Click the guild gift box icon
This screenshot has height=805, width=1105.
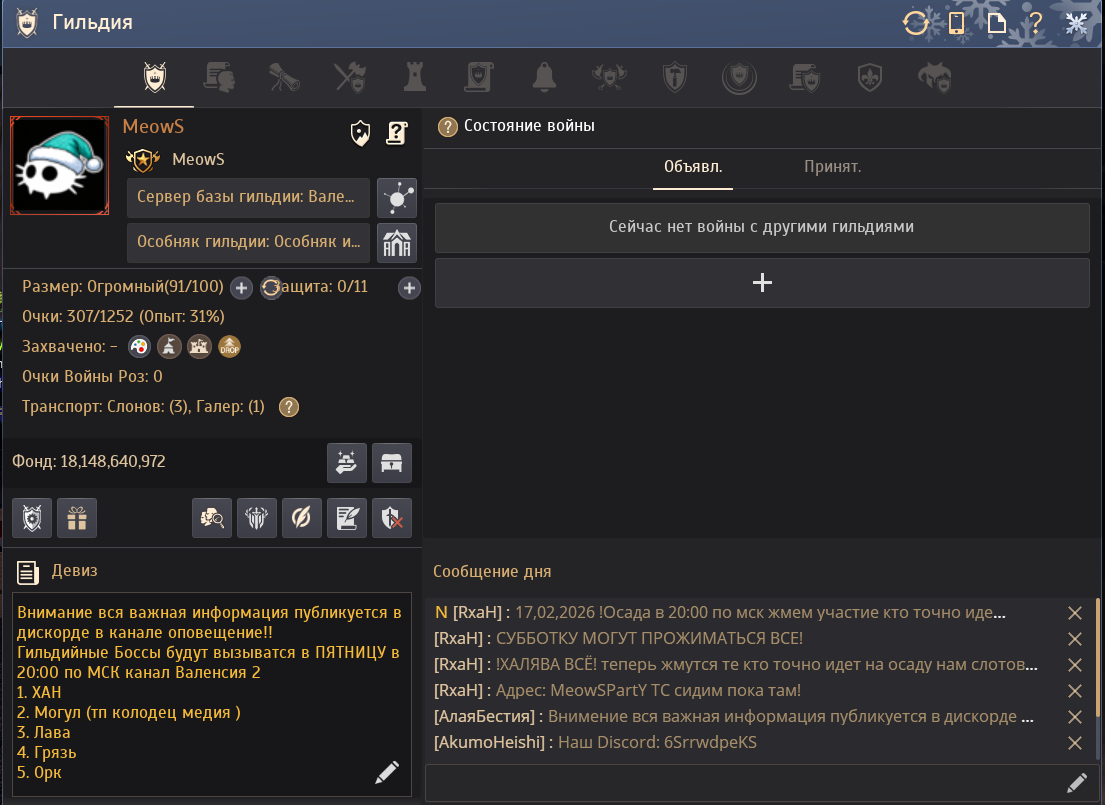[77, 518]
